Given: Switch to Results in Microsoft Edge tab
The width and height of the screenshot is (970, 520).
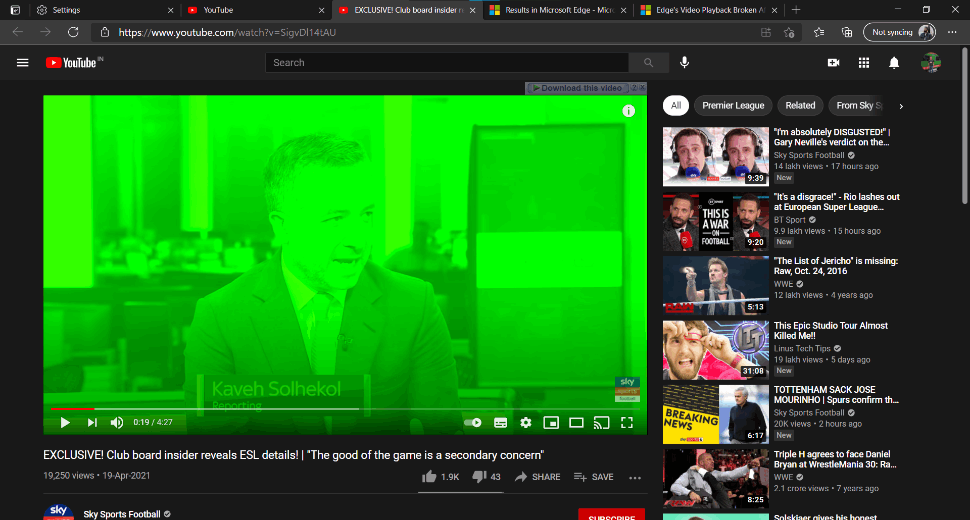Looking at the screenshot, I should click(557, 10).
